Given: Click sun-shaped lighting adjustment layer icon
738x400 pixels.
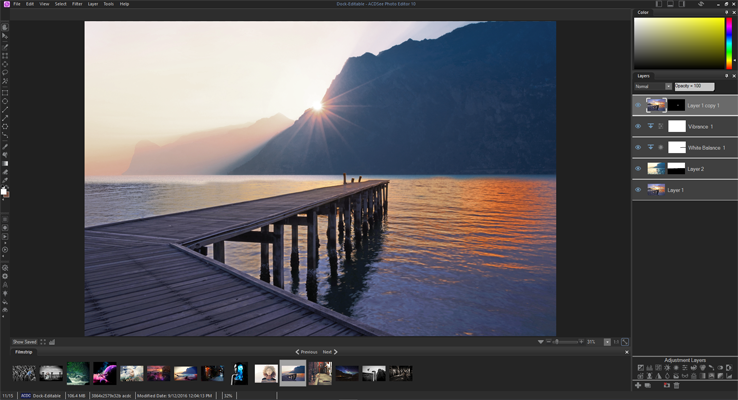Looking at the screenshot, I should tap(667, 368).
